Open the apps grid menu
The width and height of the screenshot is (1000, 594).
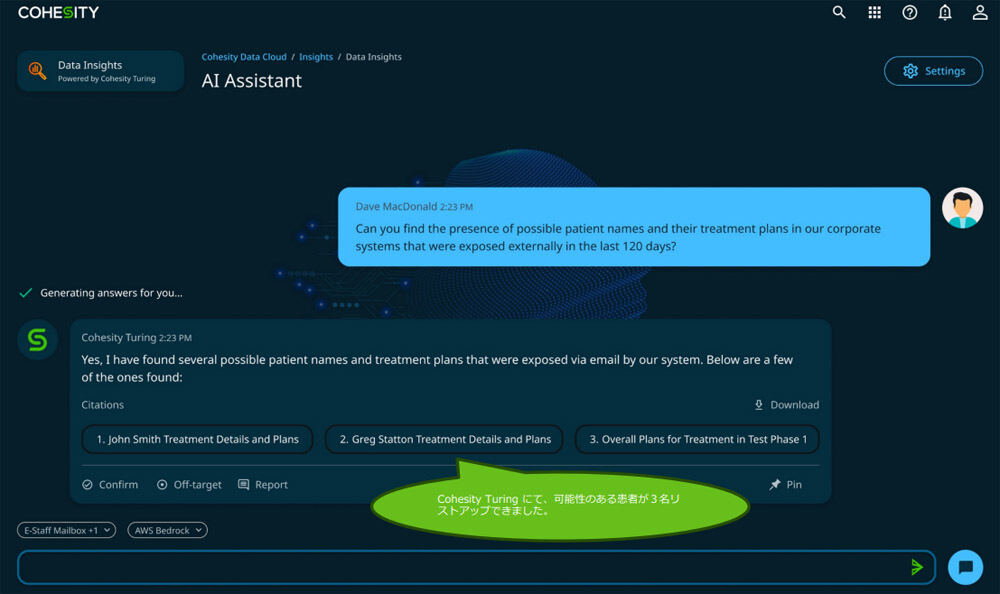[x=874, y=12]
